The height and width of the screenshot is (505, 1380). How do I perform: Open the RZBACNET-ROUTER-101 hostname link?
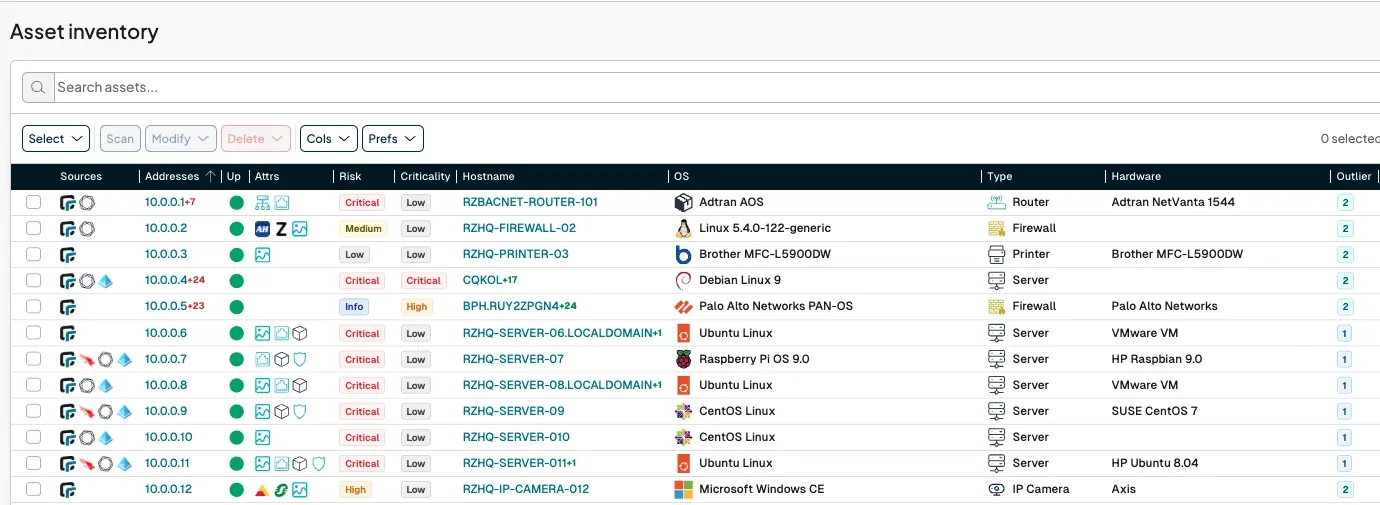tap(530, 202)
